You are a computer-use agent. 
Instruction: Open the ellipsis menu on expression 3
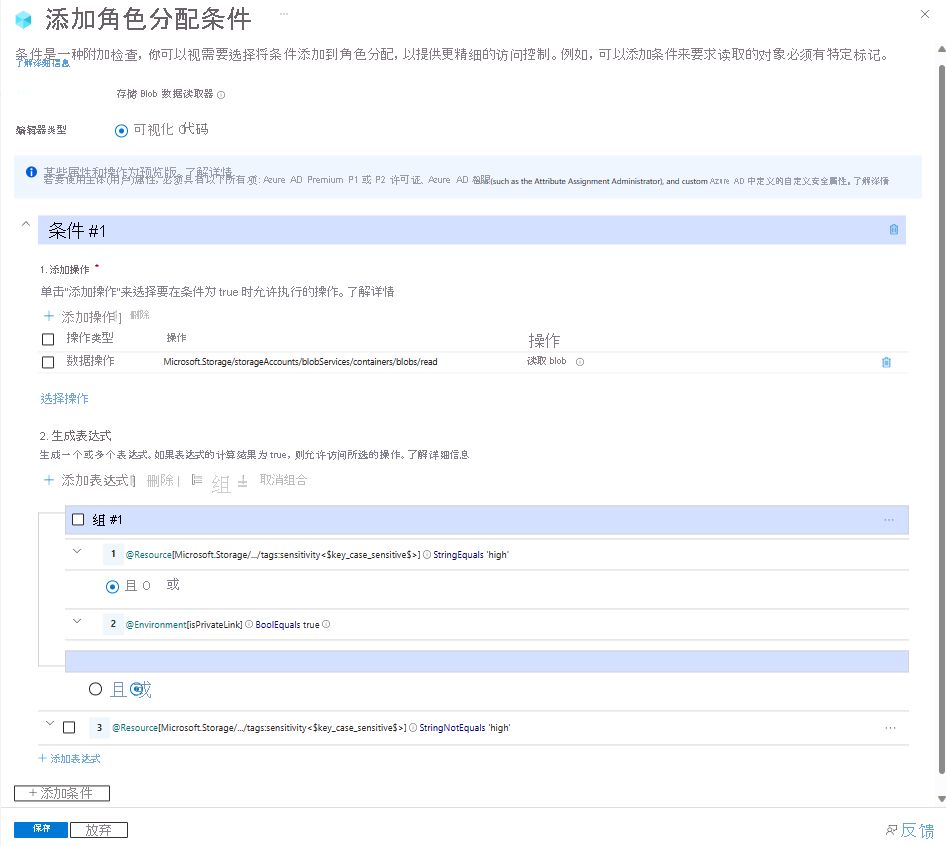pos(890,728)
